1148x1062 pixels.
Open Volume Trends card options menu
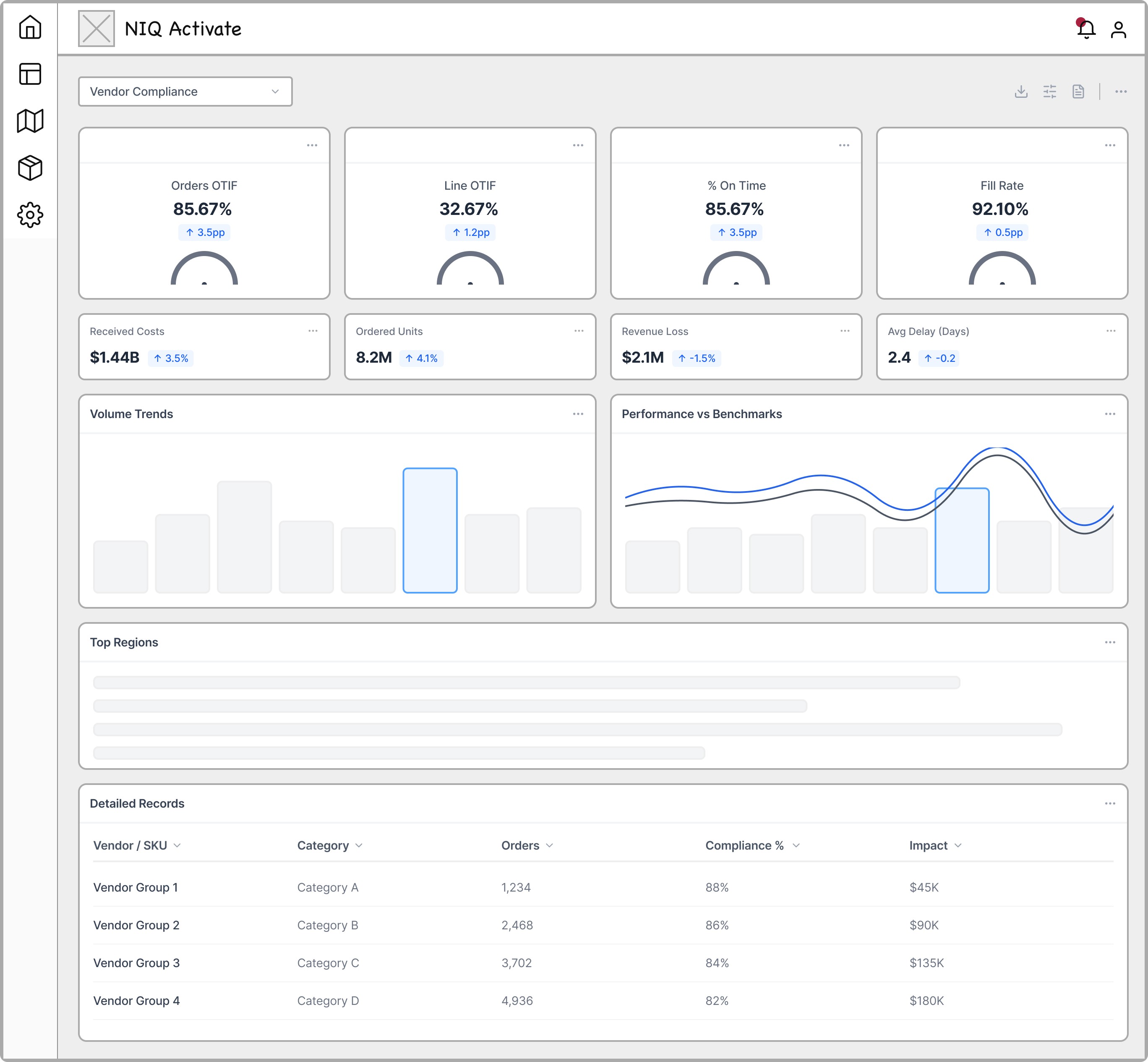(x=578, y=414)
